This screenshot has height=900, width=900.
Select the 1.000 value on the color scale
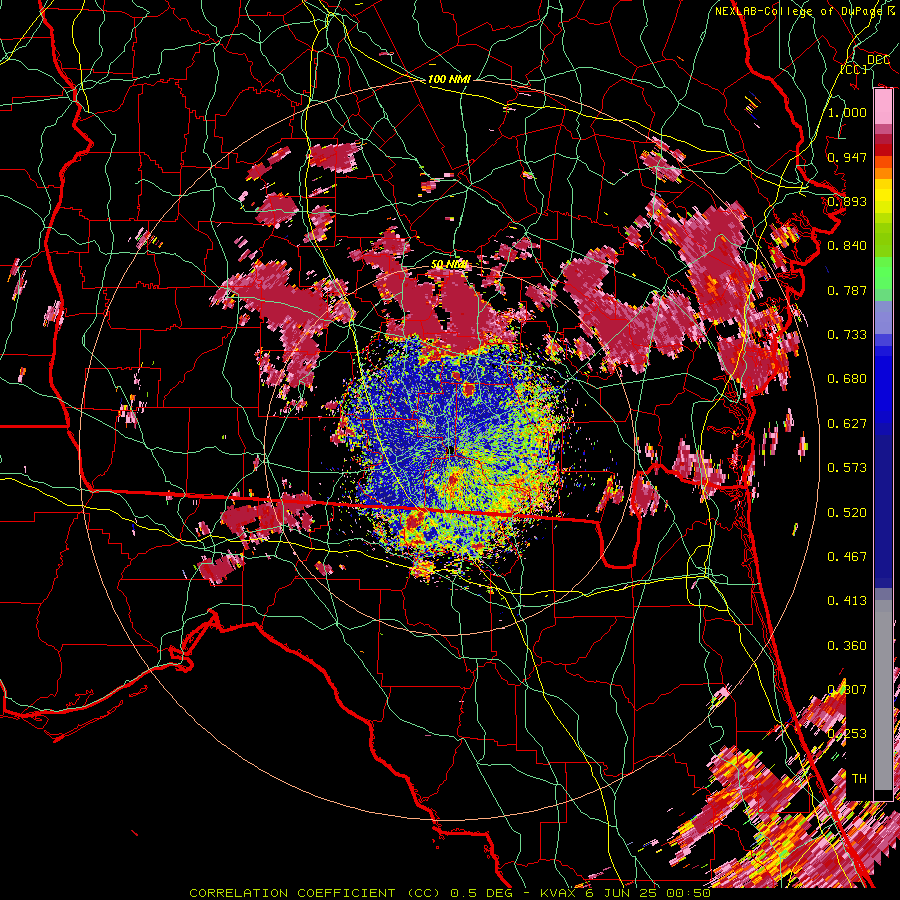tap(847, 112)
